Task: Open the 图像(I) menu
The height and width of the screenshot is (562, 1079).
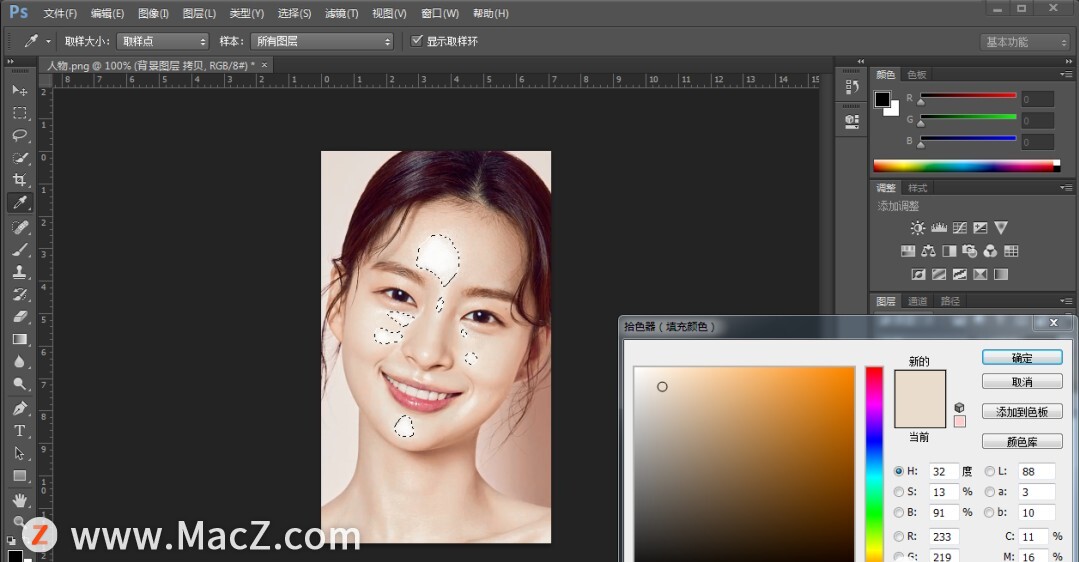Action: 153,14
